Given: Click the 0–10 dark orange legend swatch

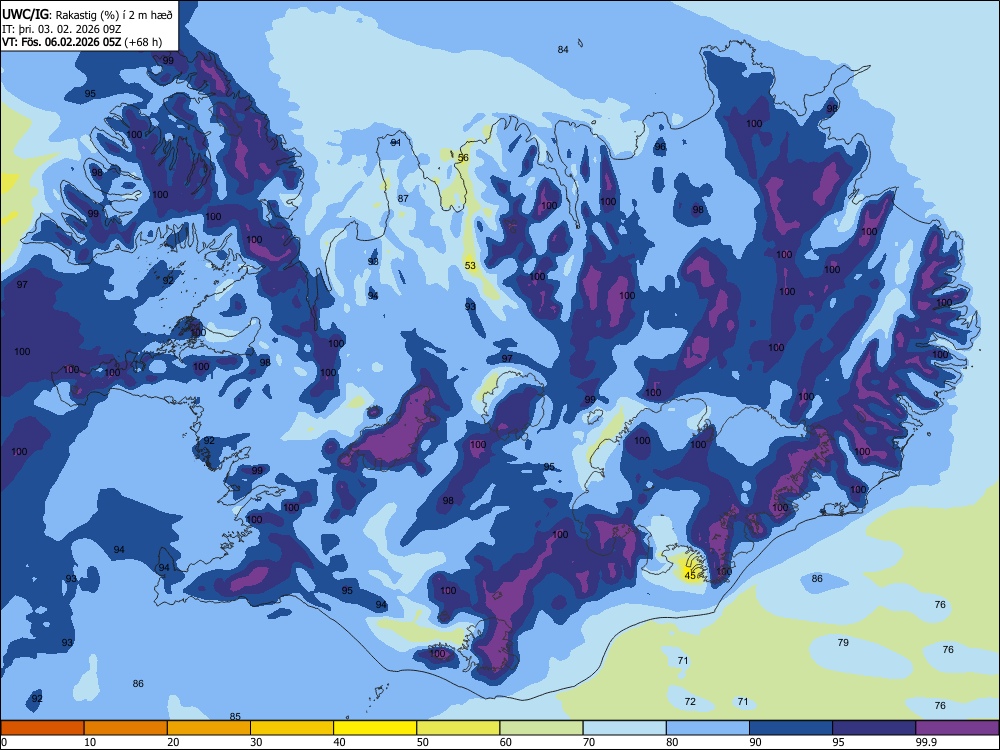Looking at the screenshot, I should [x=42, y=728].
